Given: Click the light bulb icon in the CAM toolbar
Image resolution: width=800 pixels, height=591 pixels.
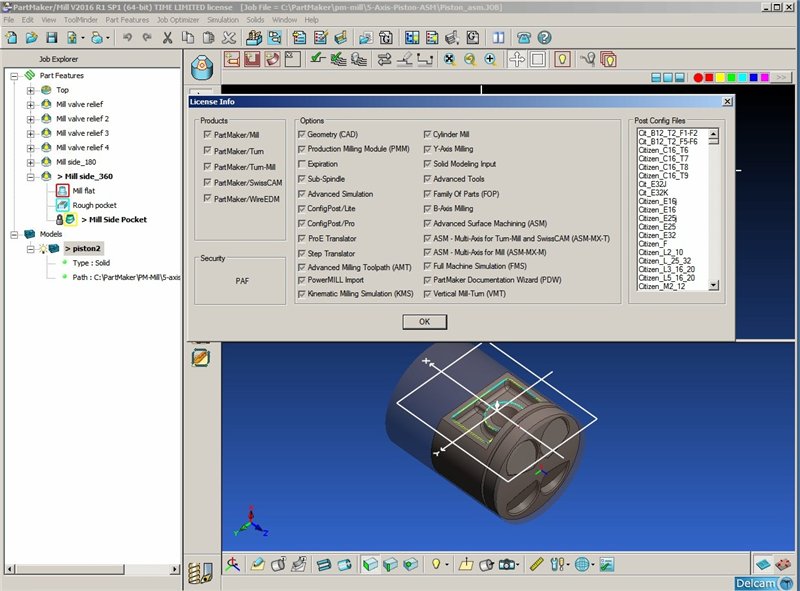Looking at the screenshot, I should [x=562, y=60].
